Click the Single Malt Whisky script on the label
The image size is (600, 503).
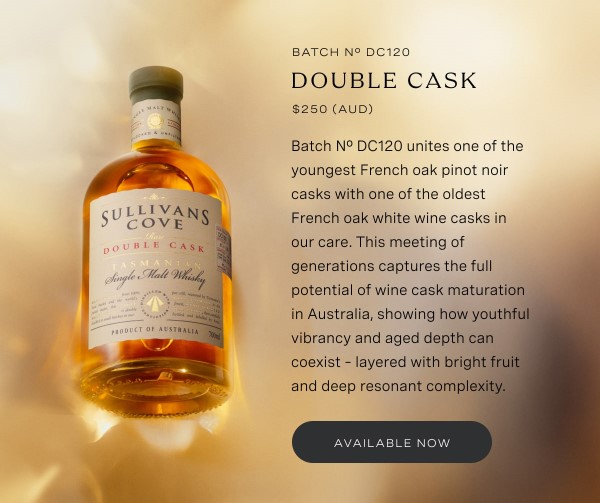pyautogui.click(x=155, y=279)
